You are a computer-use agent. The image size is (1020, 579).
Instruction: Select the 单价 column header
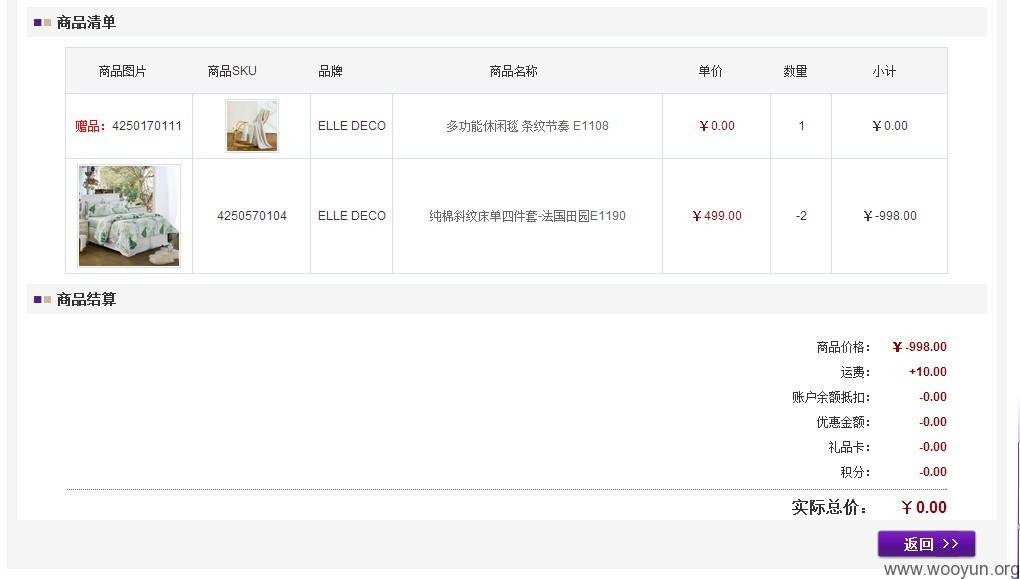point(710,71)
